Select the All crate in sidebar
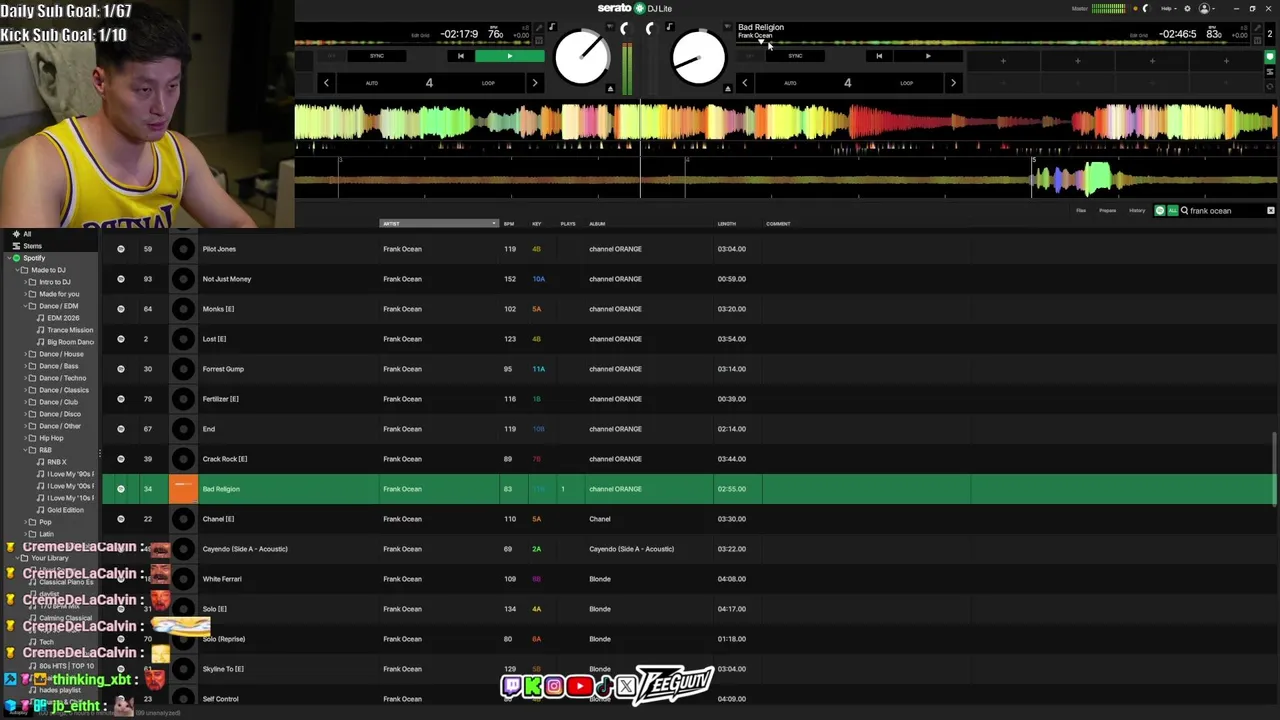The width and height of the screenshot is (1280, 720). tap(27, 234)
